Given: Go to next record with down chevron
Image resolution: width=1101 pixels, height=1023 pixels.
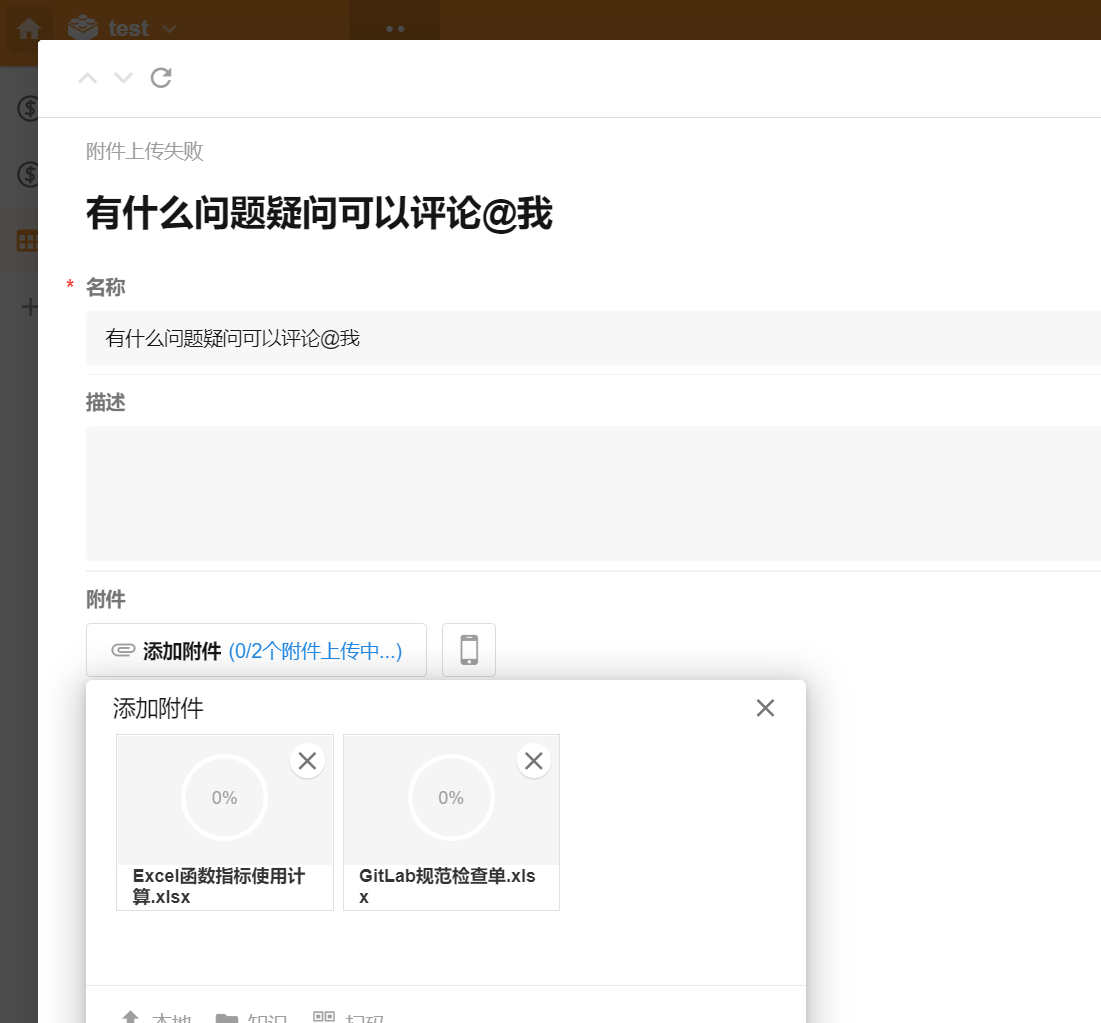Looking at the screenshot, I should pos(123,78).
